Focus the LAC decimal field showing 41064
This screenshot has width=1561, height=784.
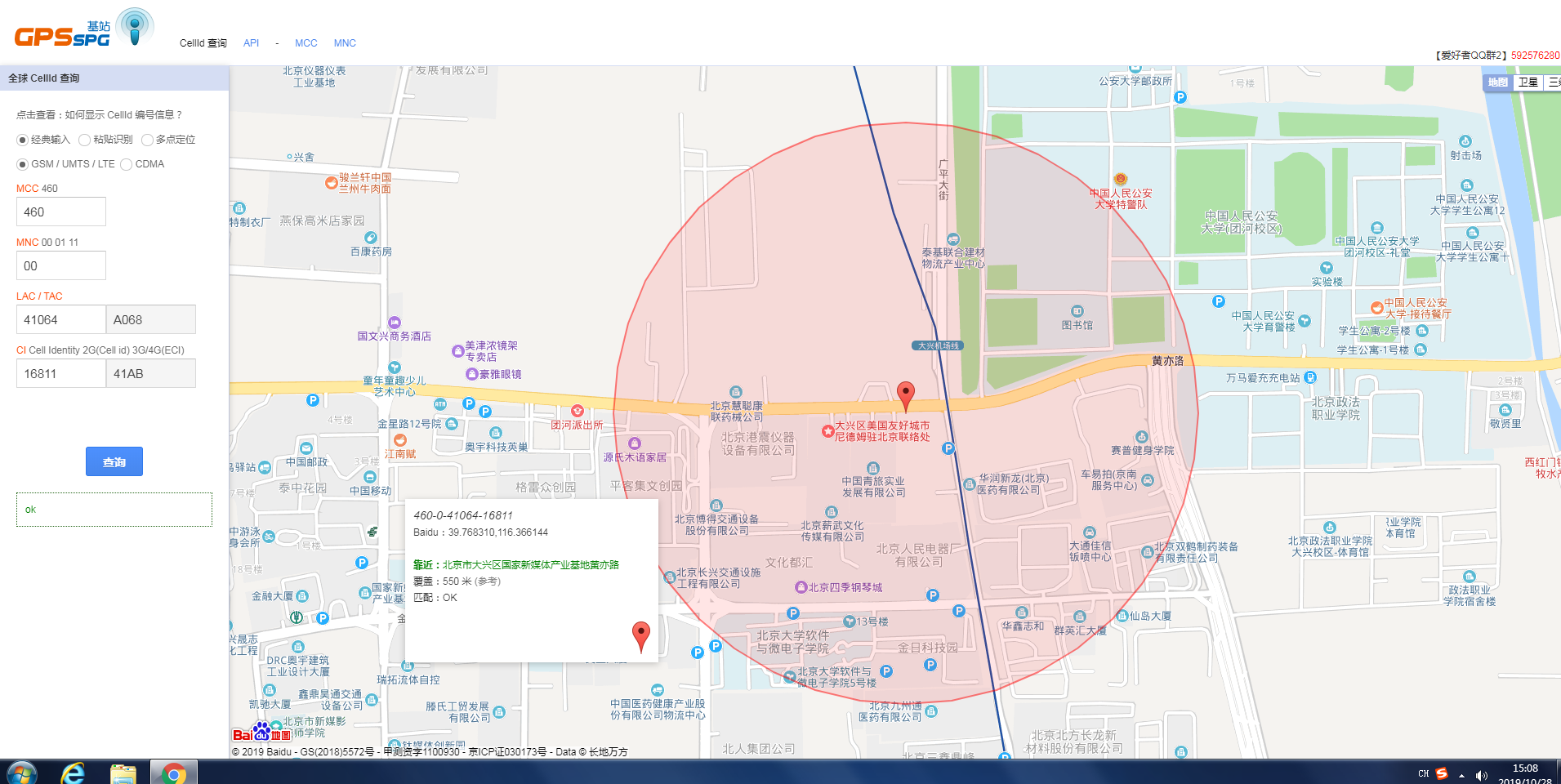tap(61, 319)
